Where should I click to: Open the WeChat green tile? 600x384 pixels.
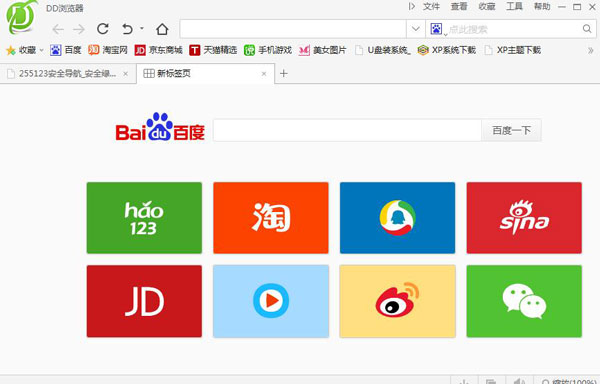[524, 301]
